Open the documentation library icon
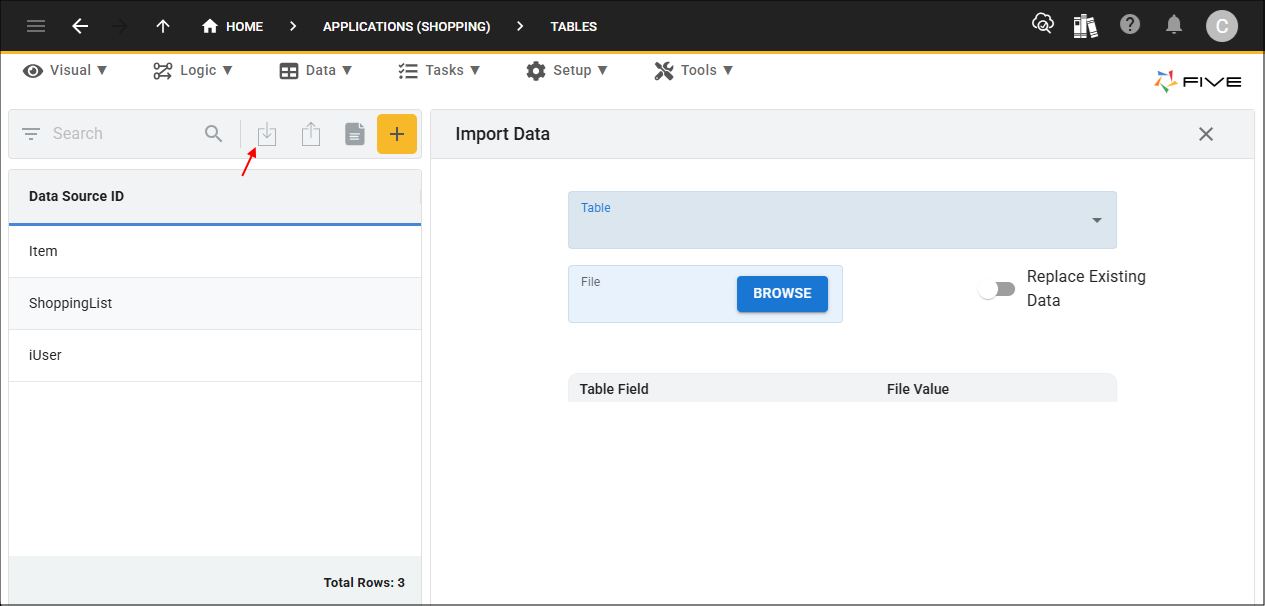The height and width of the screenshot is (606, 1265). [x=1086, y=25]
